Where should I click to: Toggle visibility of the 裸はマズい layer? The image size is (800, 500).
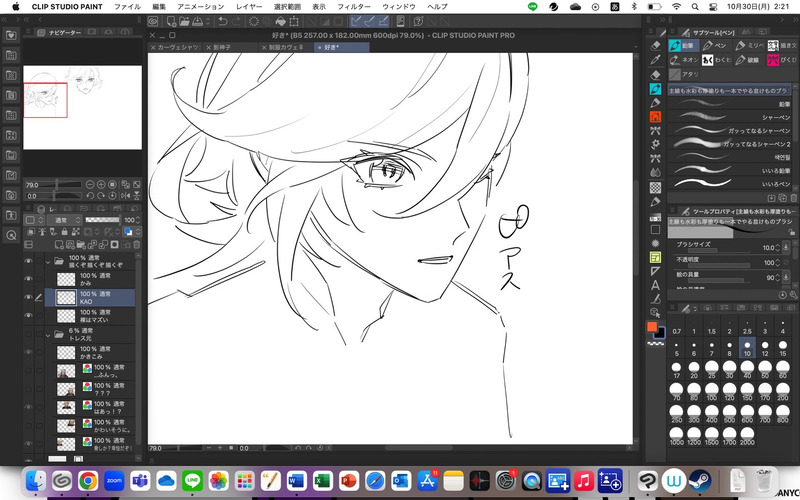[29, 316]
